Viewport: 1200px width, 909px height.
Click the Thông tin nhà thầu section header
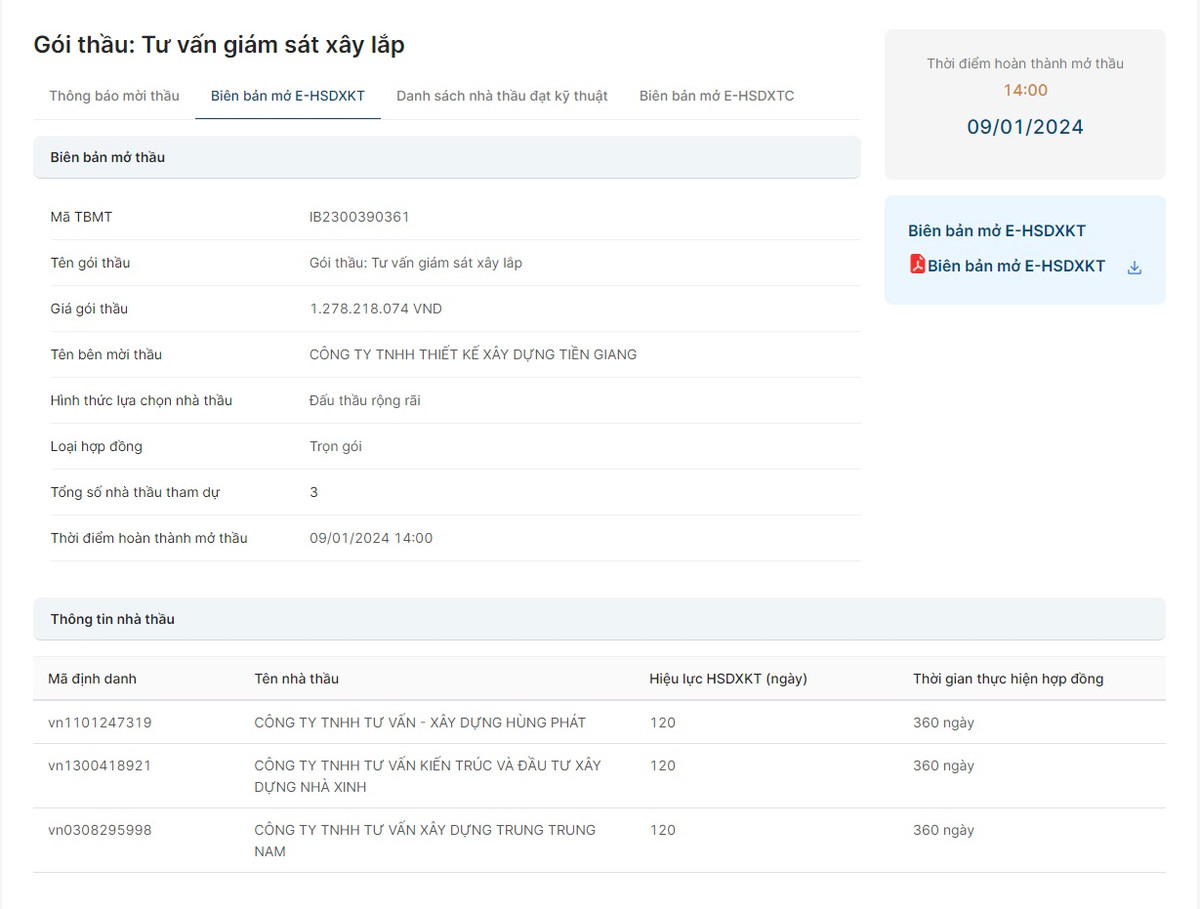point(112,619)
